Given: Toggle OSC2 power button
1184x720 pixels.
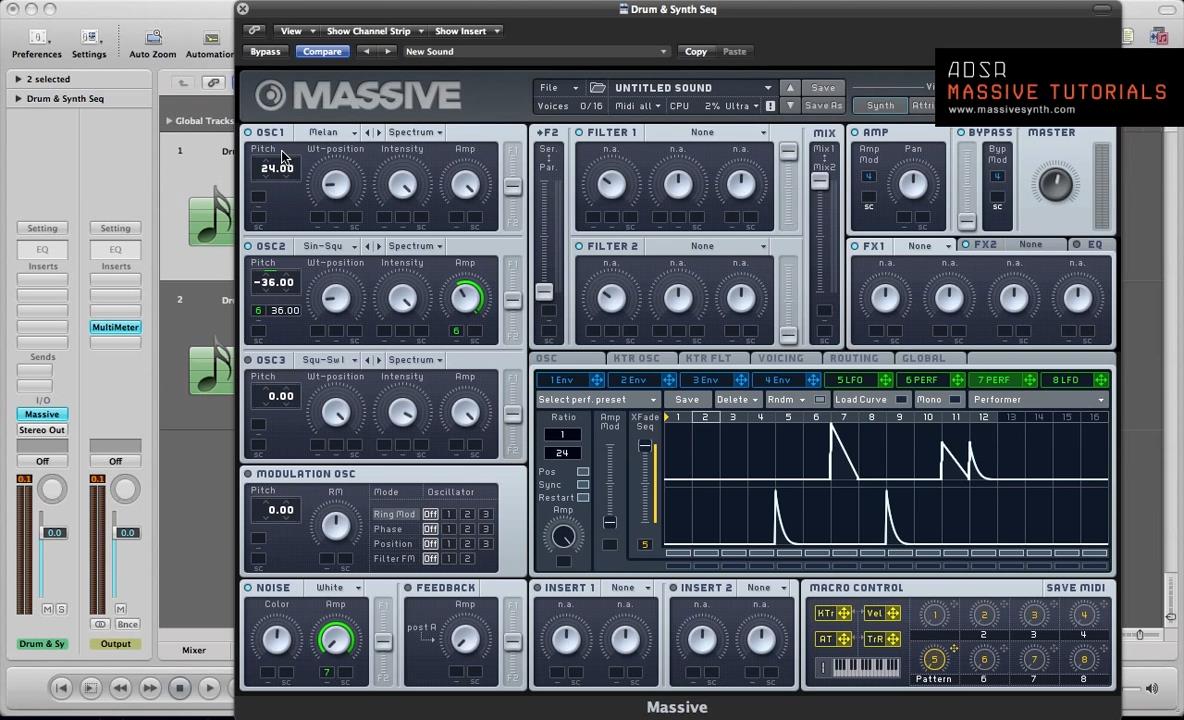Looking at the screenshot, I should pyautogui.click(x=248, y=246).
